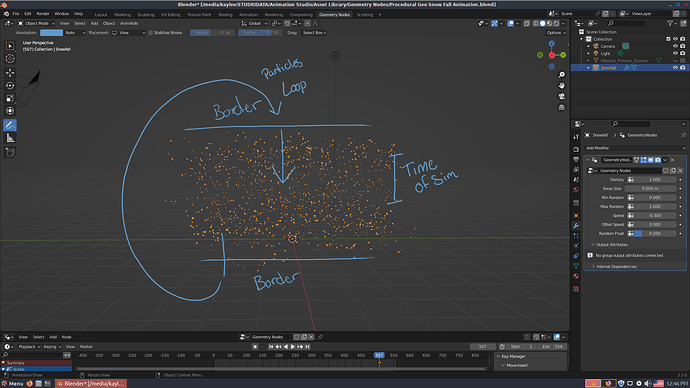
Task: Open the File menu
Action: click(x=16, y=14)
